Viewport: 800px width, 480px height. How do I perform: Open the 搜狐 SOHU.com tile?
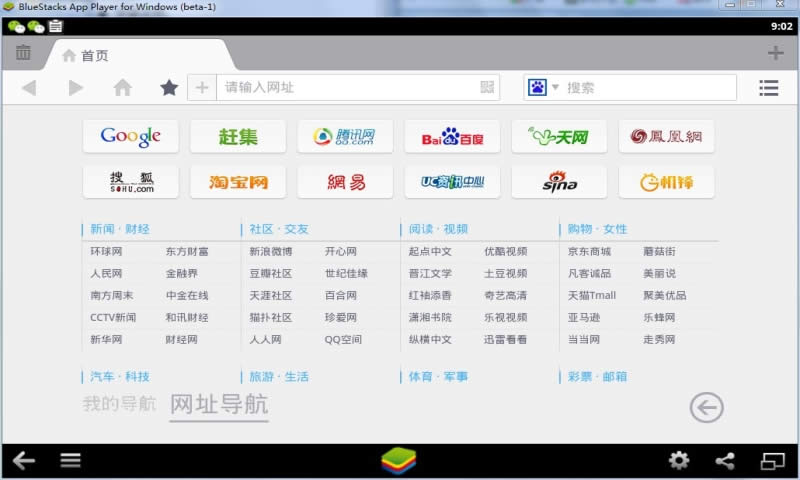[x=131, y=182]
